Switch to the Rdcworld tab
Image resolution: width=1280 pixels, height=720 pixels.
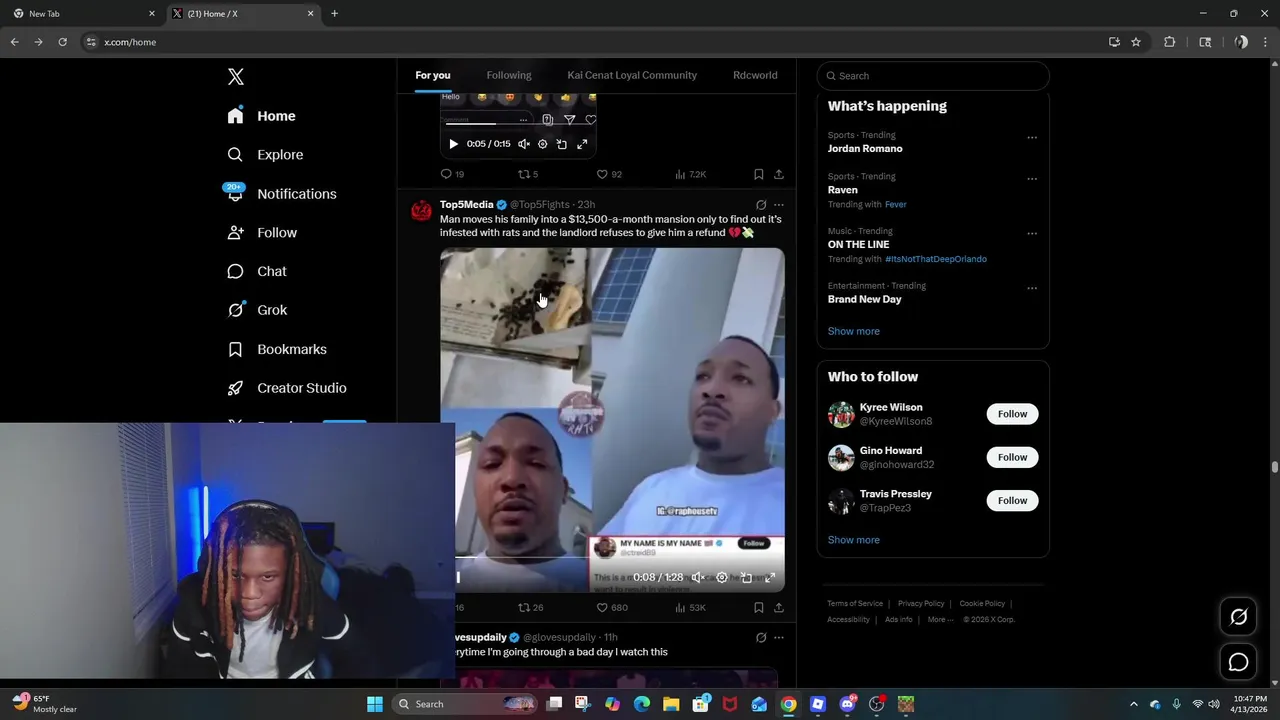click(x=755, y=75)
